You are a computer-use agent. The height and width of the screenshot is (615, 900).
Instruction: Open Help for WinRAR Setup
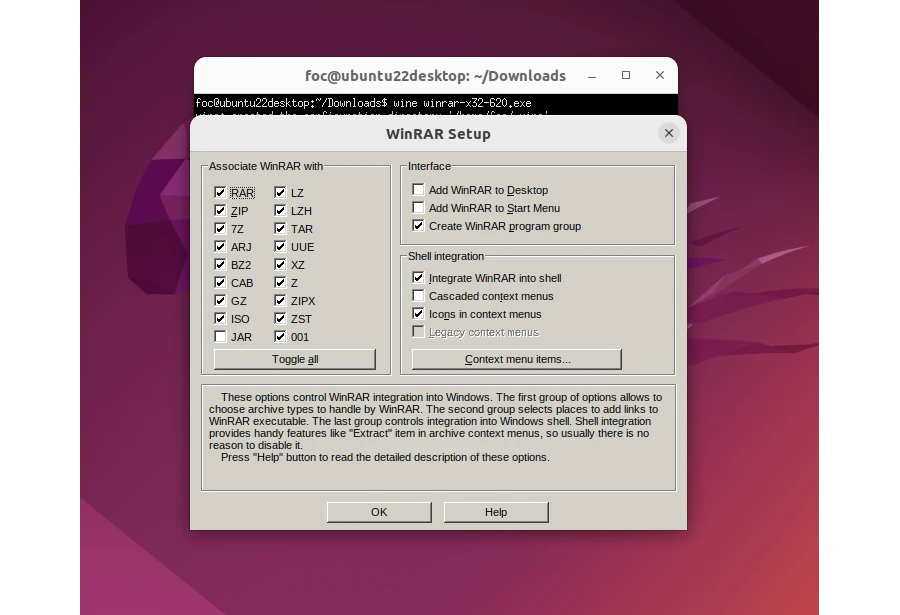coord(495,512)
